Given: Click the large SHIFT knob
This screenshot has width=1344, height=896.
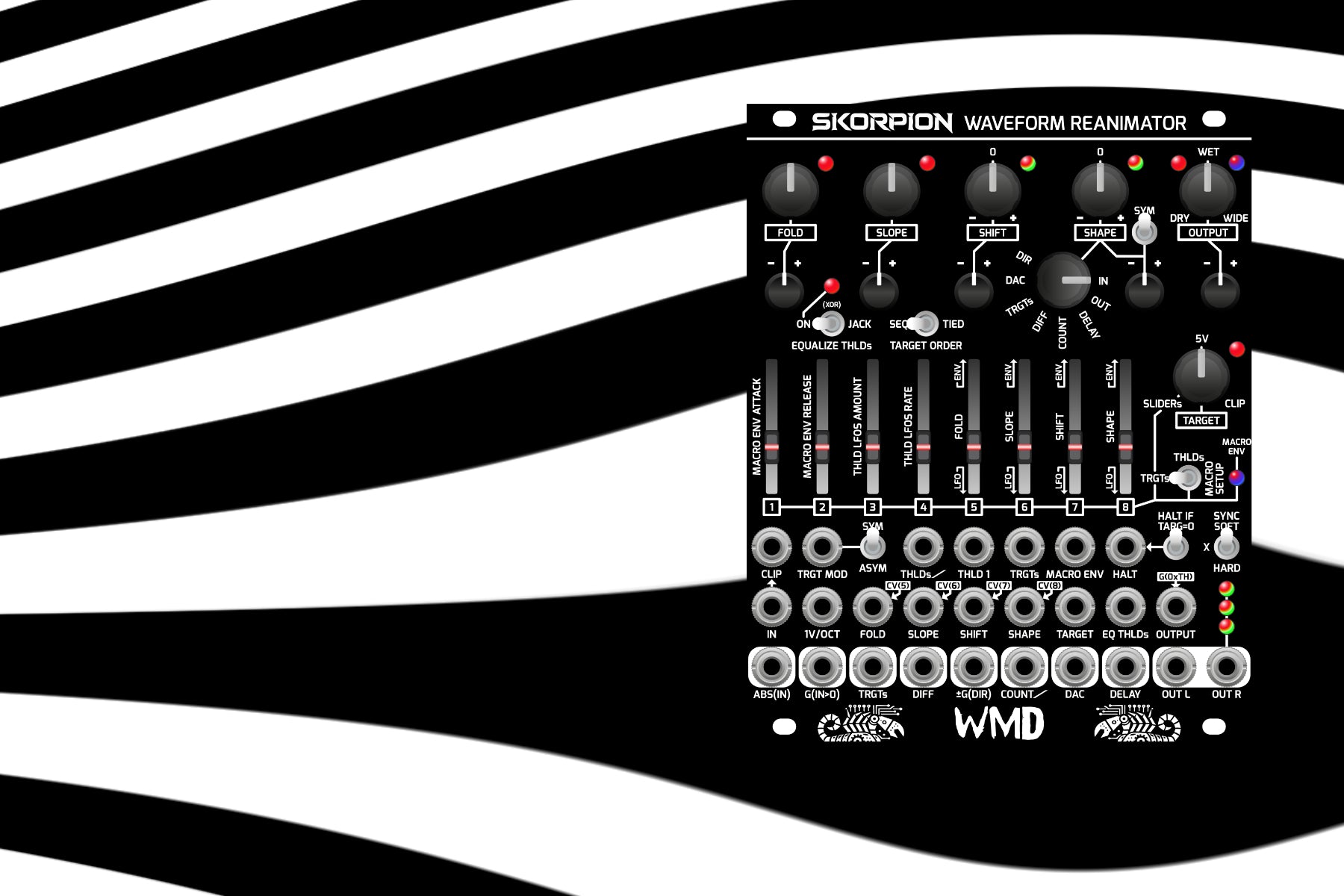Looking at the screenshot, I should point(992,190).
